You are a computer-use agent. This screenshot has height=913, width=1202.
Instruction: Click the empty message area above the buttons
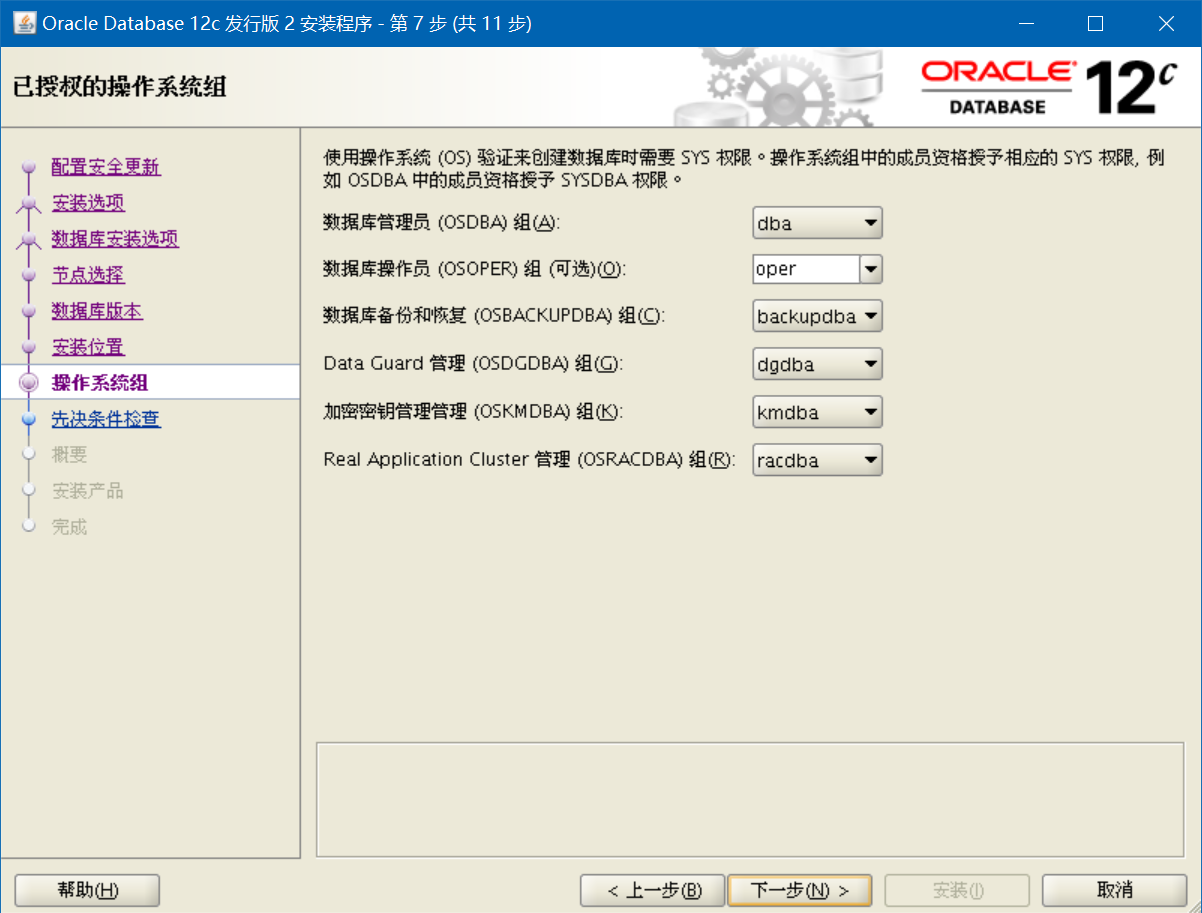tap(751, 799)
